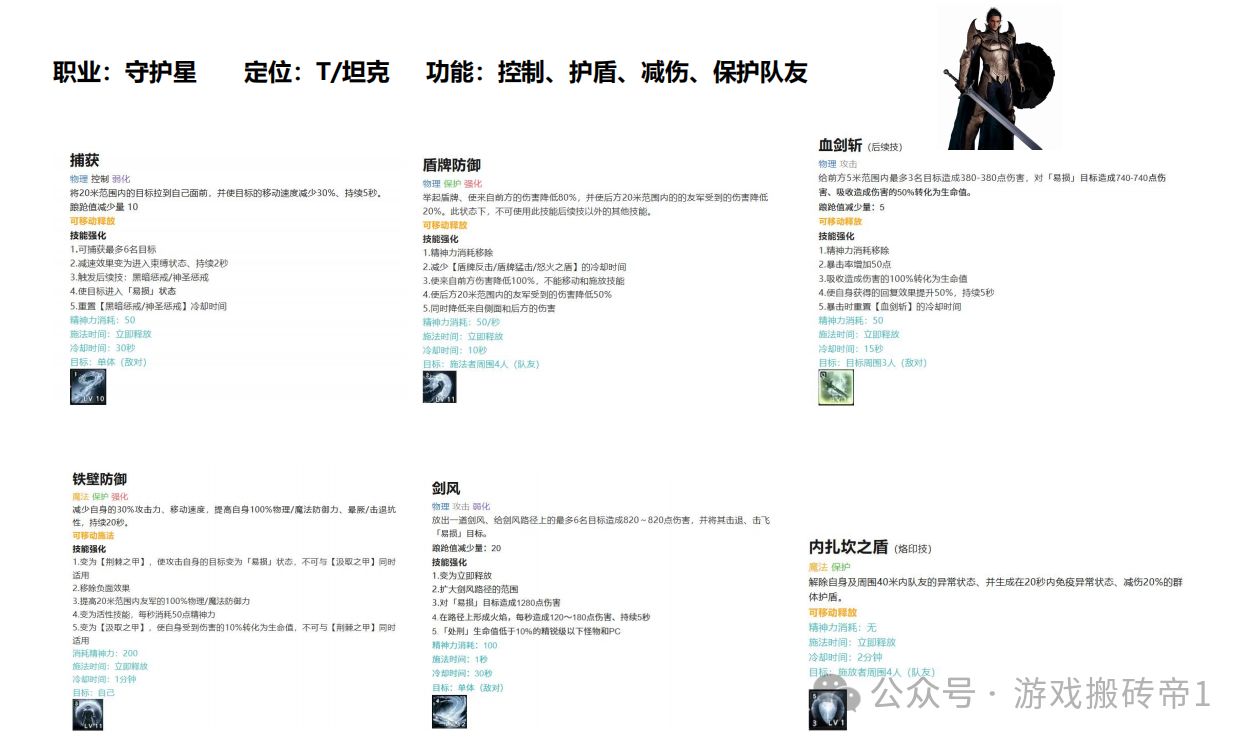
Task: Click the 盾牌防御 skill icon
Action: [440, 387]
